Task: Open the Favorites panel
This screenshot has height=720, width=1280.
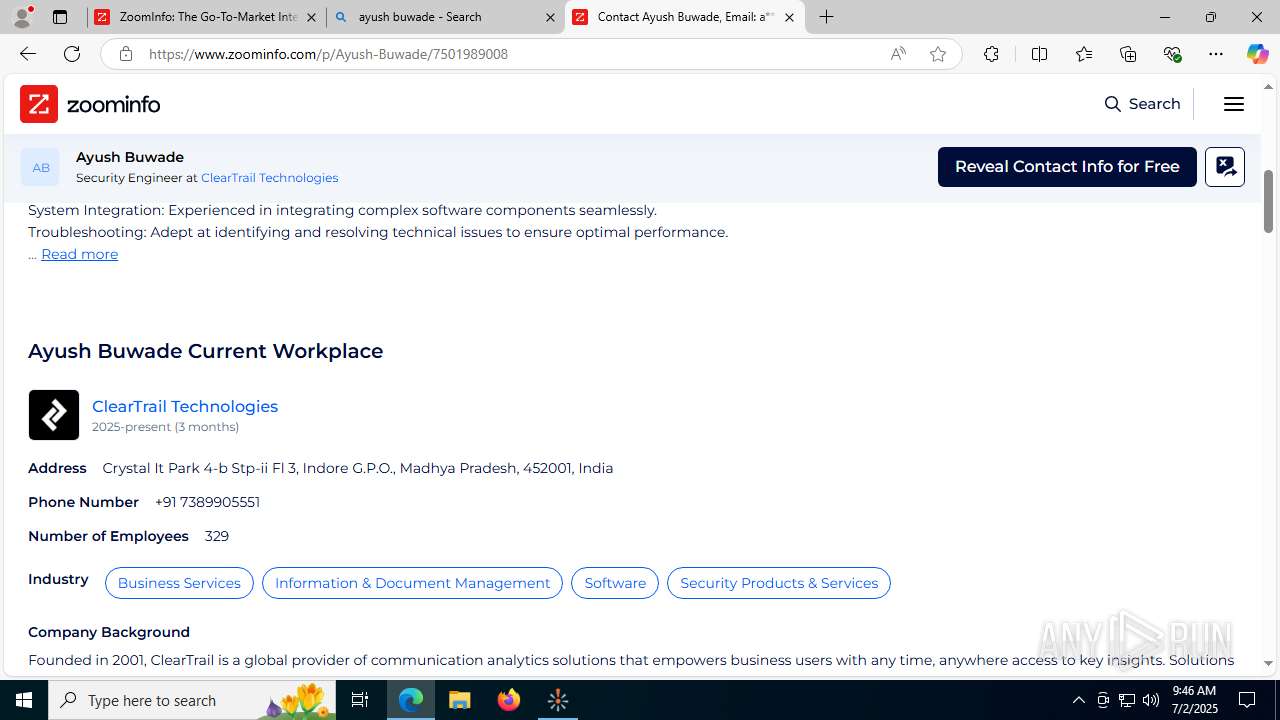Action: point(1083,54)
